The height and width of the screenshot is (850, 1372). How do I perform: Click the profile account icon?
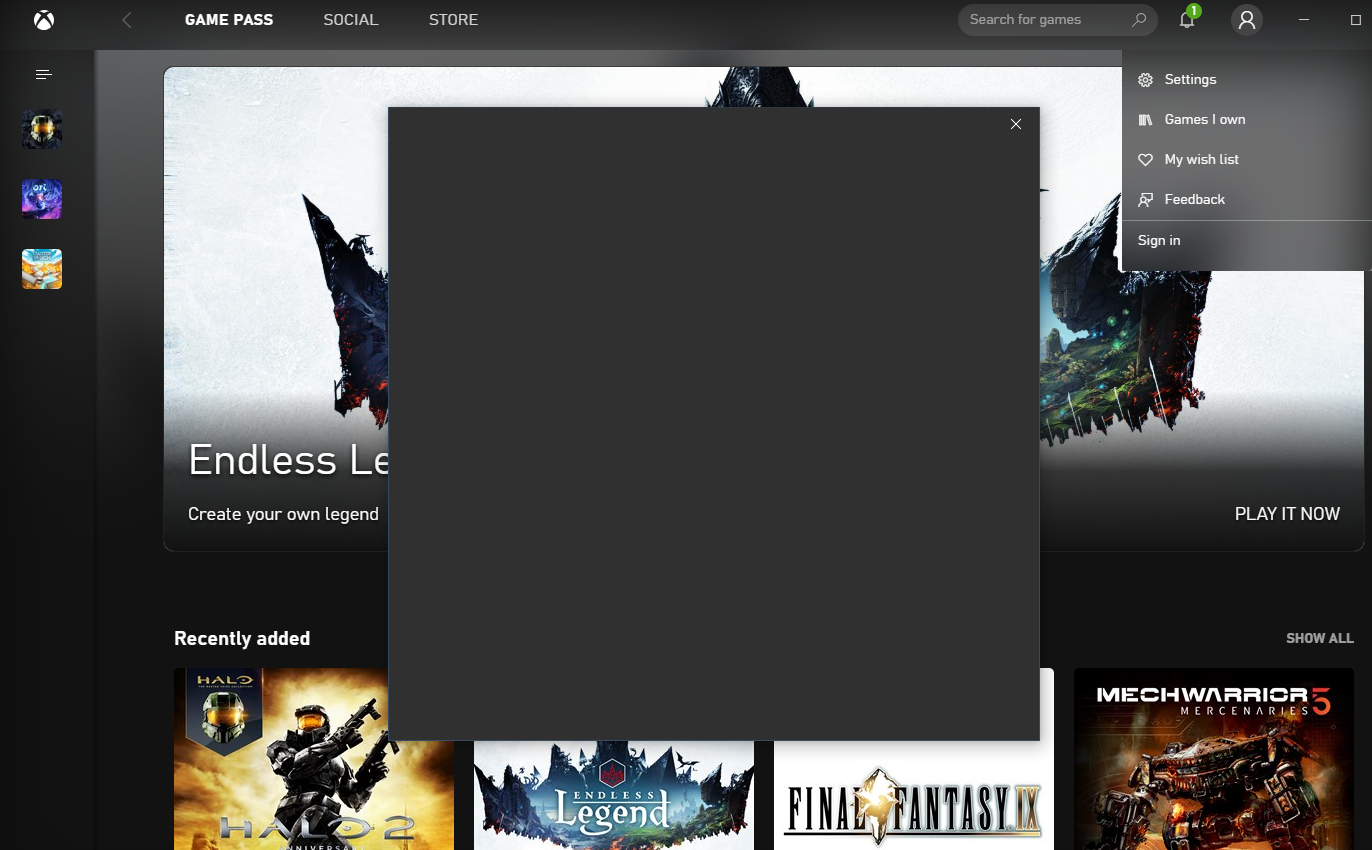click(1246, 19)
